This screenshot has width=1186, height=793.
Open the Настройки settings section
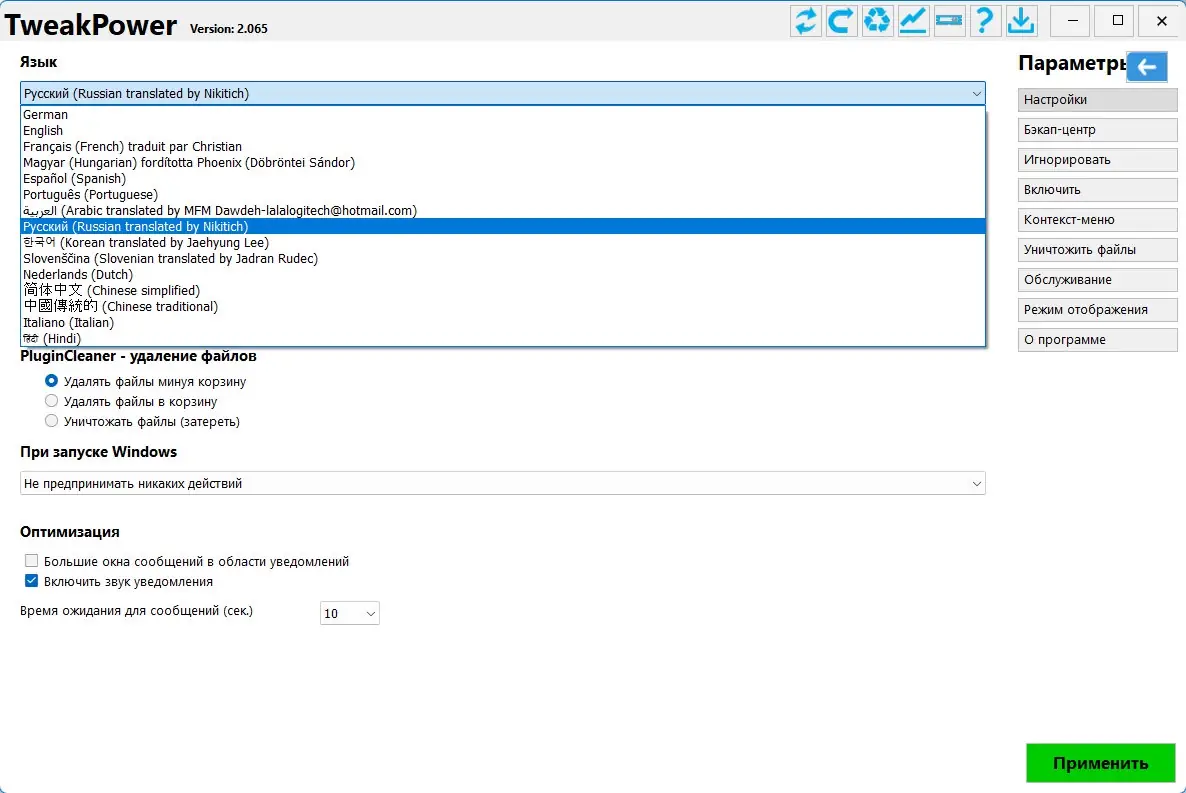(1098, 100)
